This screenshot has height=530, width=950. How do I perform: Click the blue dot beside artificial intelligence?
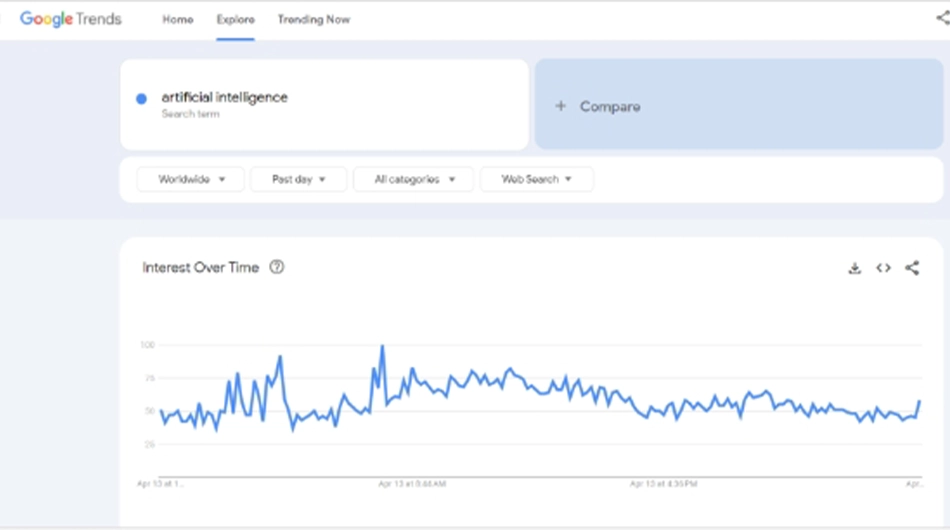pyautogui.click(x=141, y=99)
